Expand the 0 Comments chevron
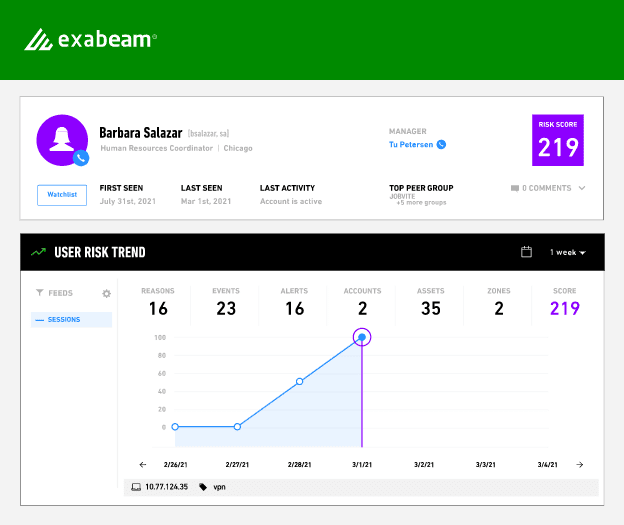Image resolution: width=624 pixels, height=525 pixels. (x=582, y=188)
